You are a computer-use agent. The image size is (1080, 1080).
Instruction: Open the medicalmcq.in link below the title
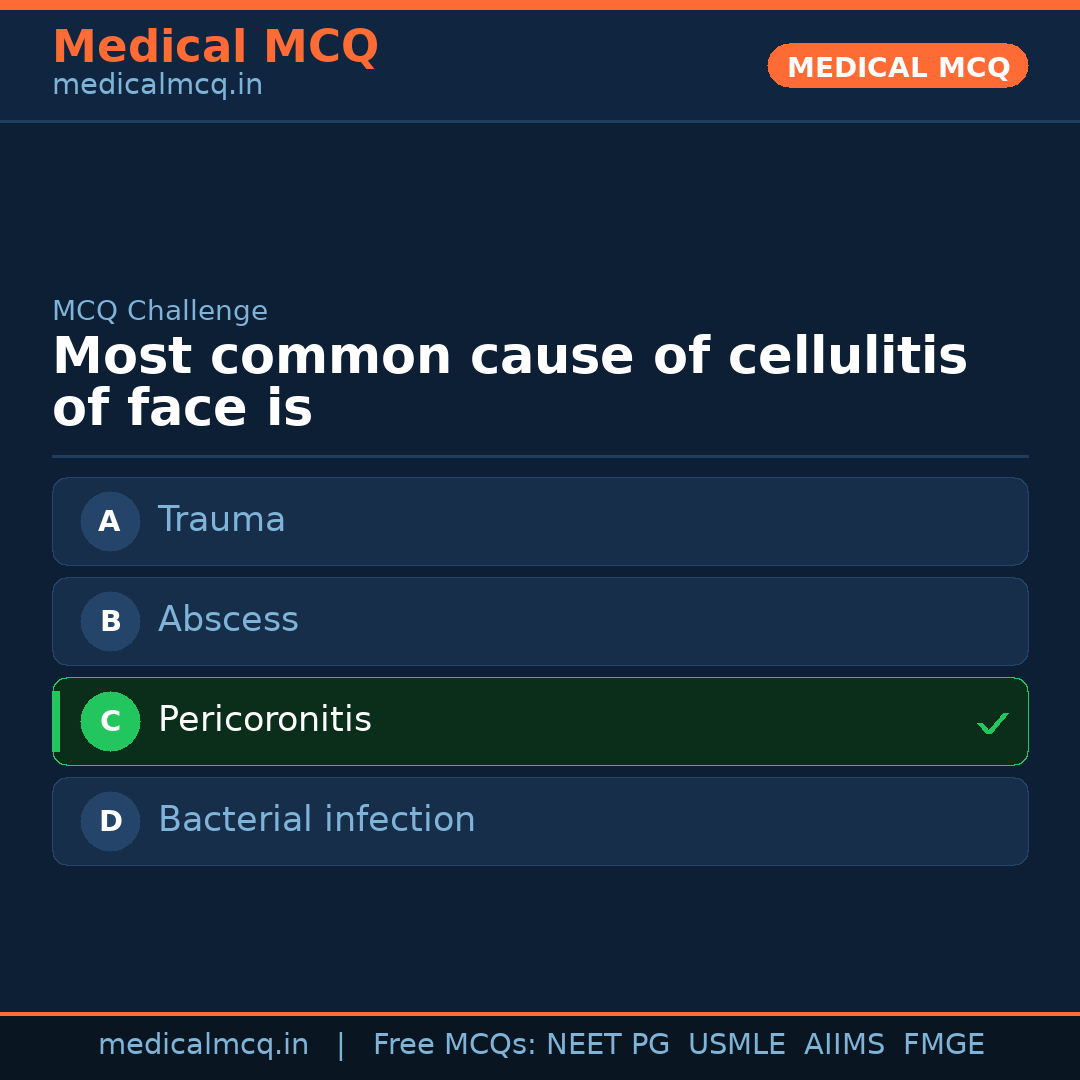(x=157, y=86)
